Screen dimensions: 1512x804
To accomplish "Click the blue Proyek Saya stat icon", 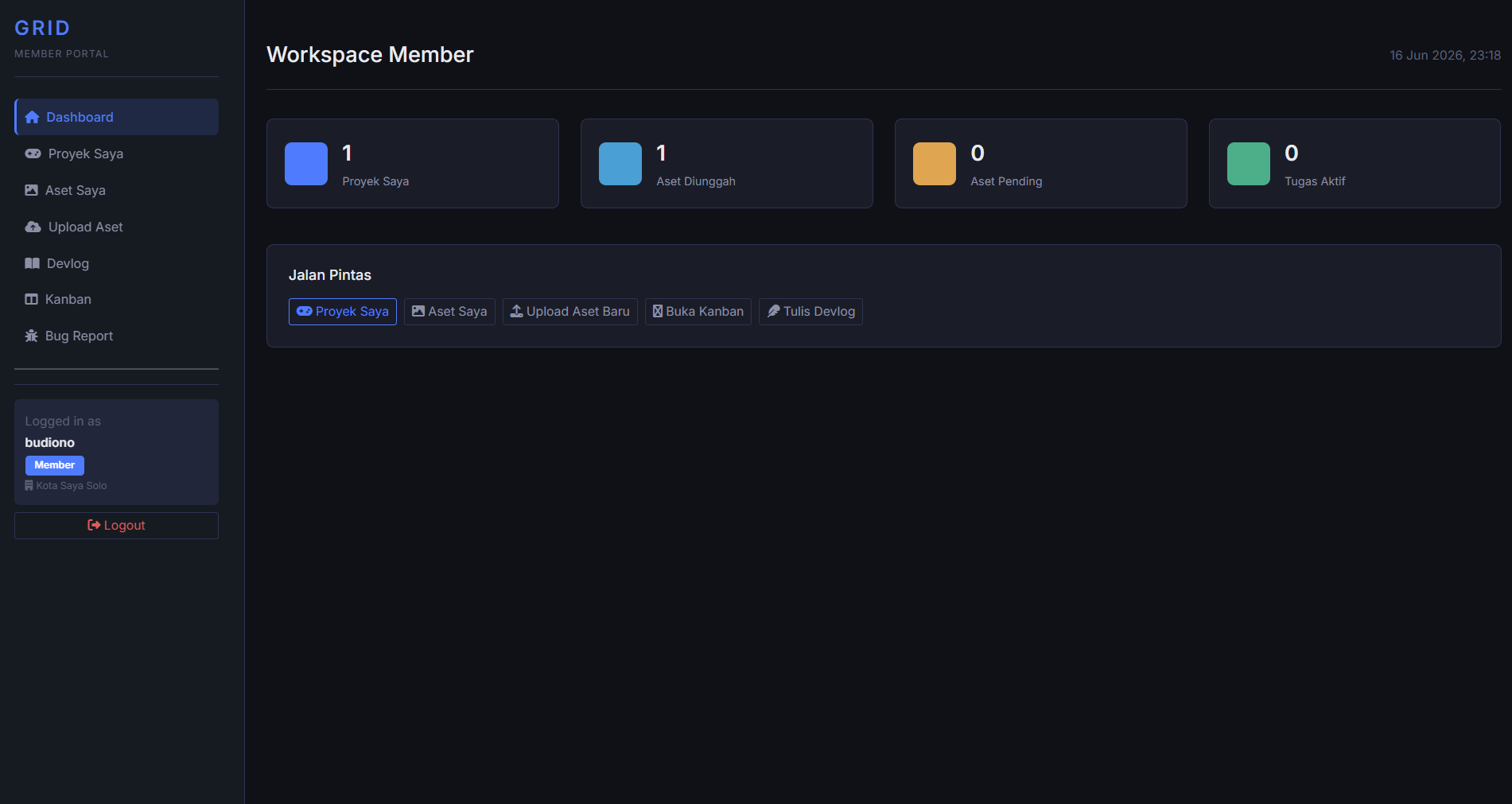I will click(x=306, y=164).
